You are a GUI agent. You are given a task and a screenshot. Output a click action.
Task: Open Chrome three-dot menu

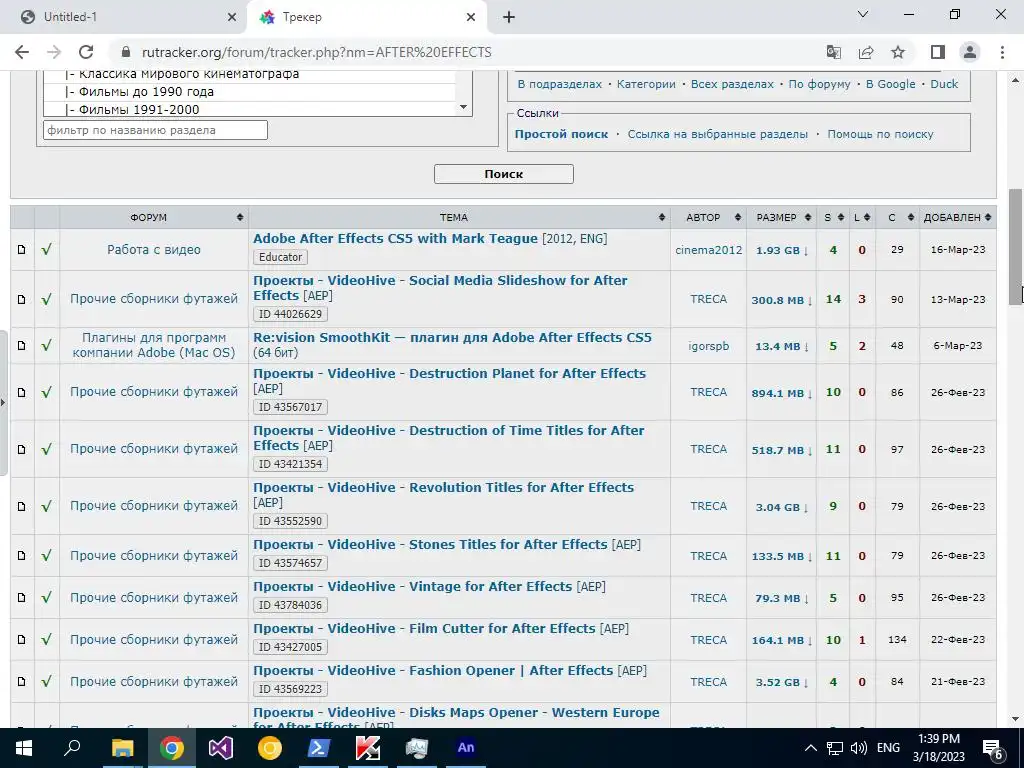[1002, 52]
